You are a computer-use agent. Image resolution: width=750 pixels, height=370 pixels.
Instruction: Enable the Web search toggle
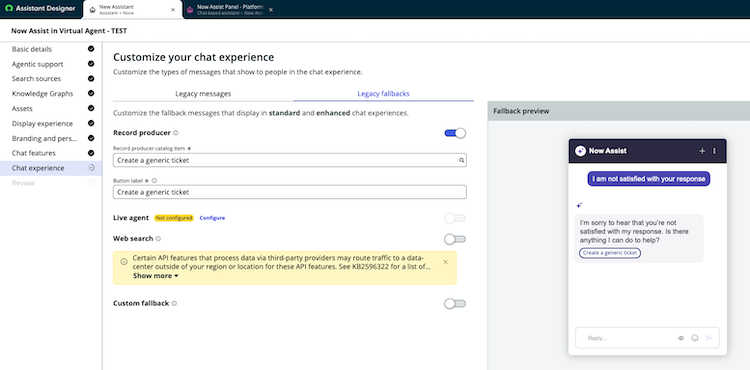(455, 239)
